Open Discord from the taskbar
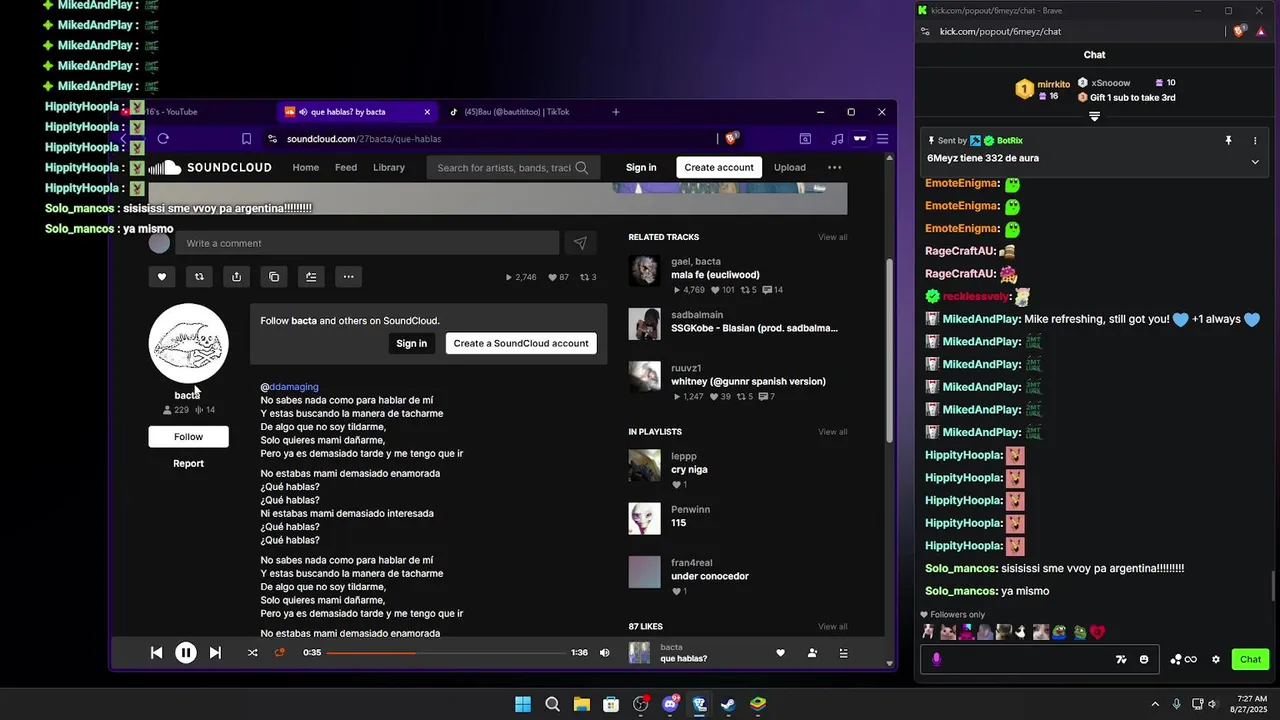This screenshot has height=720, width=1280. [x=670, y=704]
